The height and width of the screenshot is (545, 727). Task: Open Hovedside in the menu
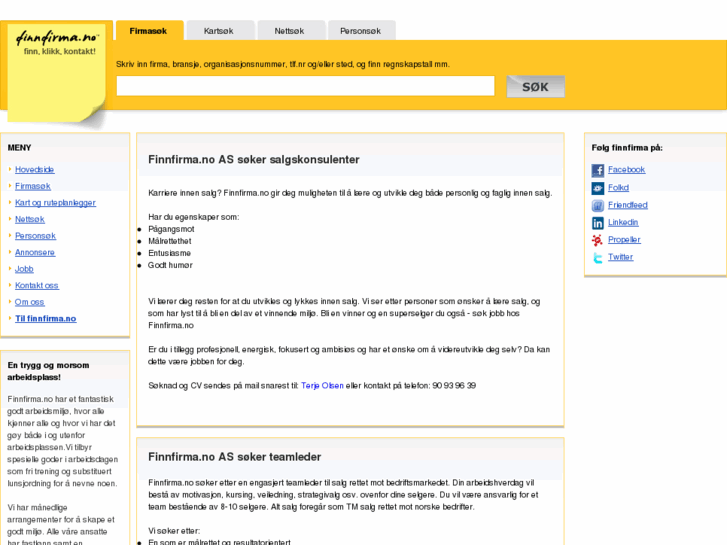[x=35, y=169]
